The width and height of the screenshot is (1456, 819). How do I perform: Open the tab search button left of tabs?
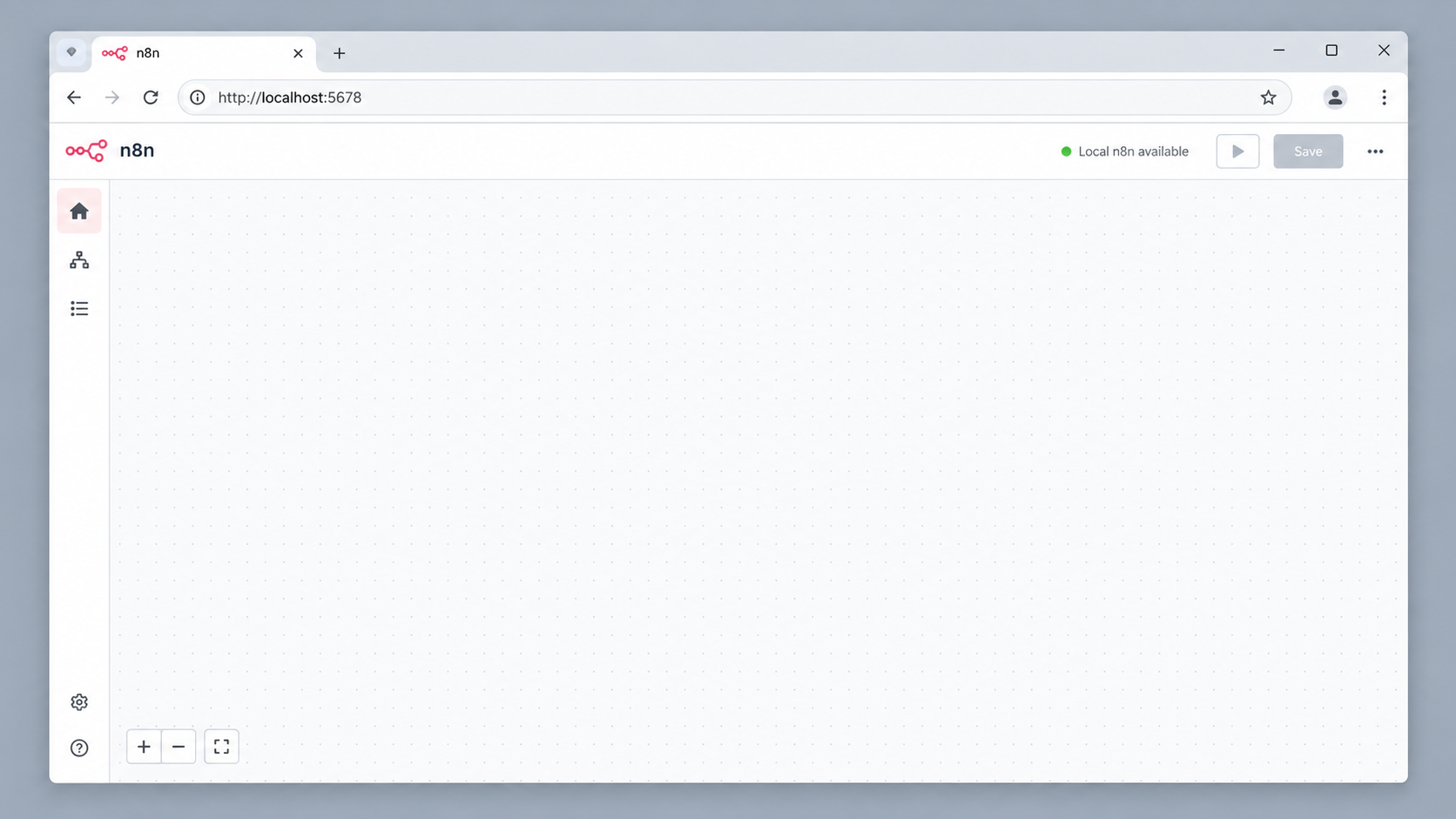[x=71, y=52]
